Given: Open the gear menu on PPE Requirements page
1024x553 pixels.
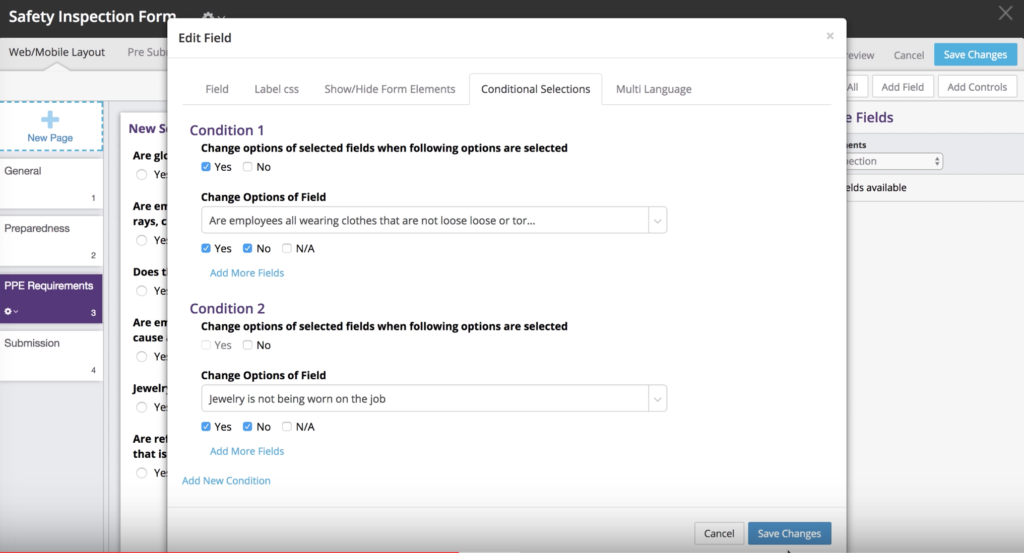Looking at the screenshot, I should [x=11, y=311].
